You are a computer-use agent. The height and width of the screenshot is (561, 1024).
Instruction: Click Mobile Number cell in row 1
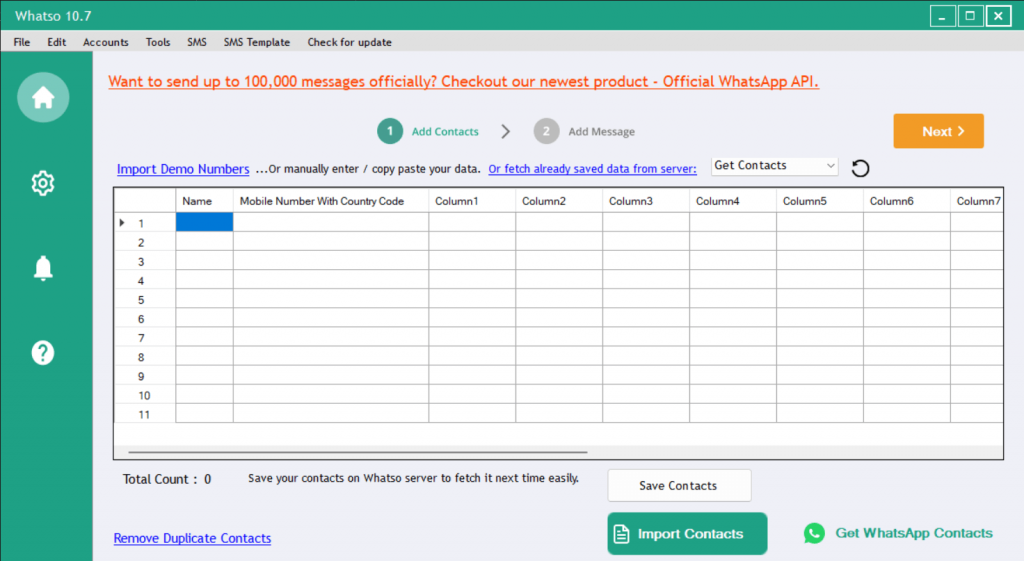pos(331,222)
